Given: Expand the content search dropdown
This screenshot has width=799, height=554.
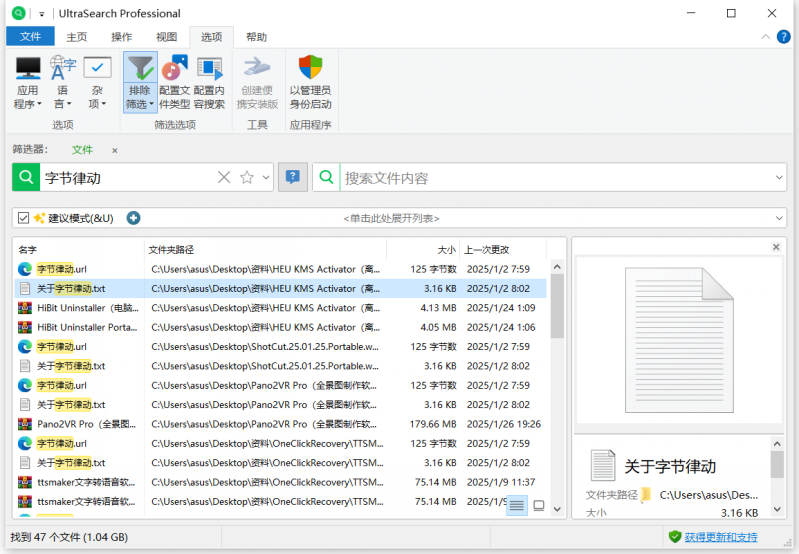Looking at the screenshot, I should (x=779, y=177).
